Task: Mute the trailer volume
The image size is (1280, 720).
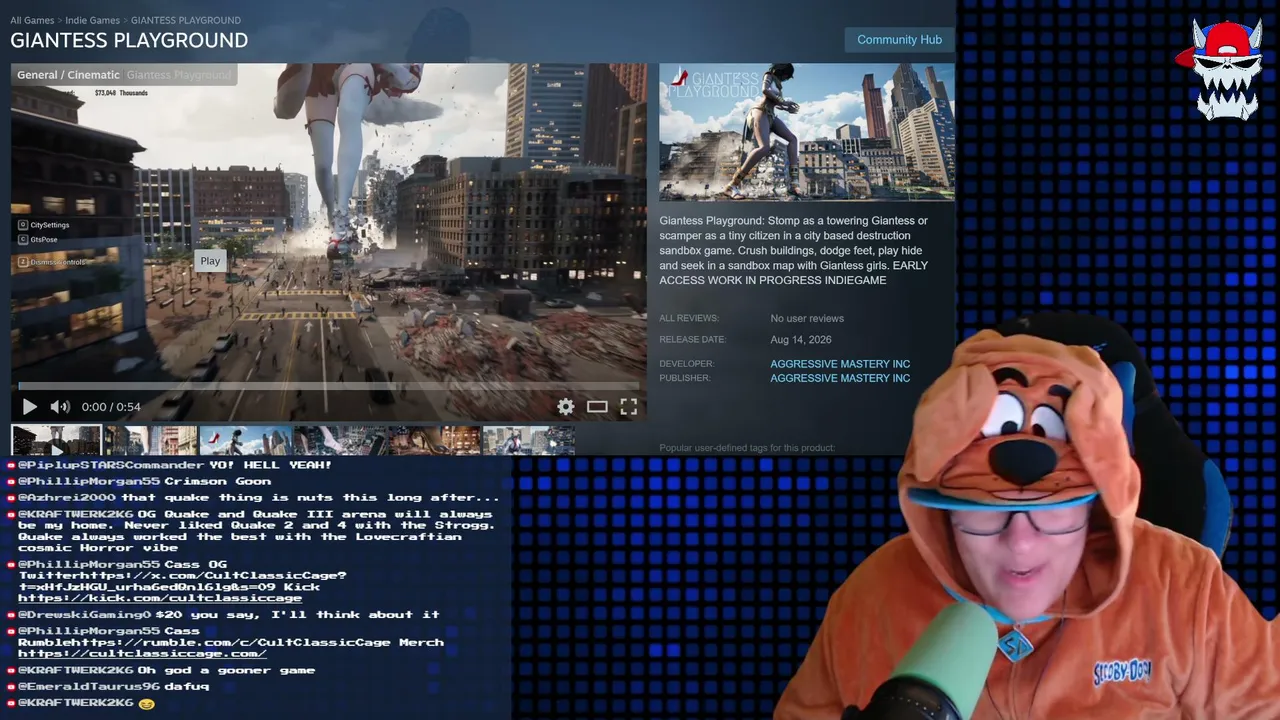Action: click(60, 407)
